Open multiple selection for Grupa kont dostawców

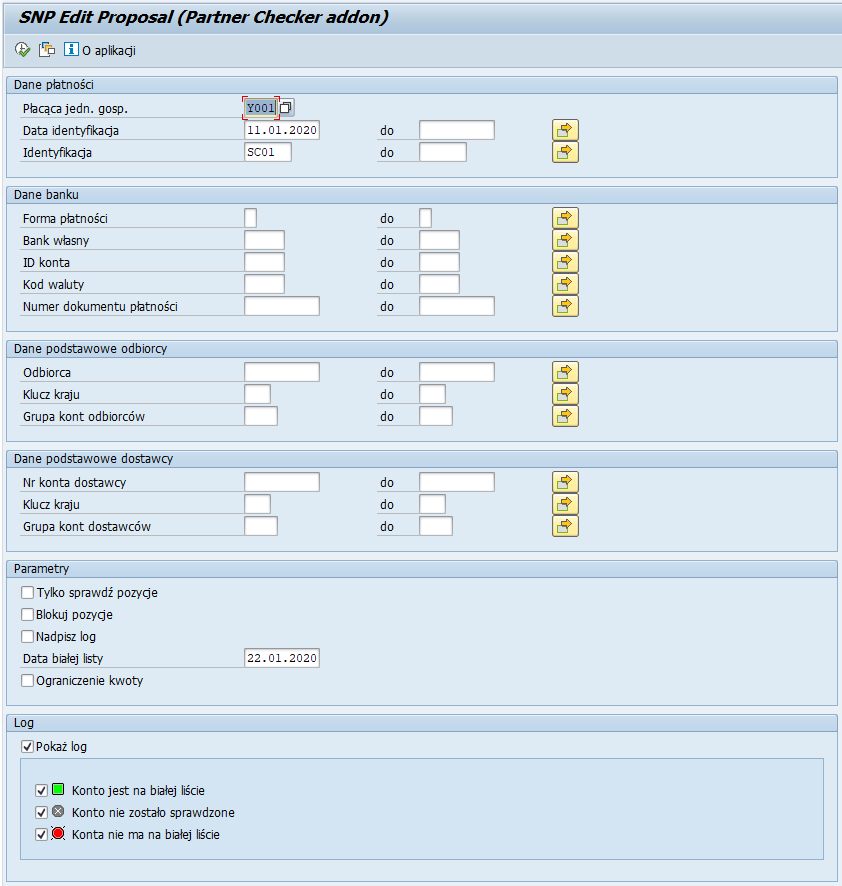click(565, 526)
